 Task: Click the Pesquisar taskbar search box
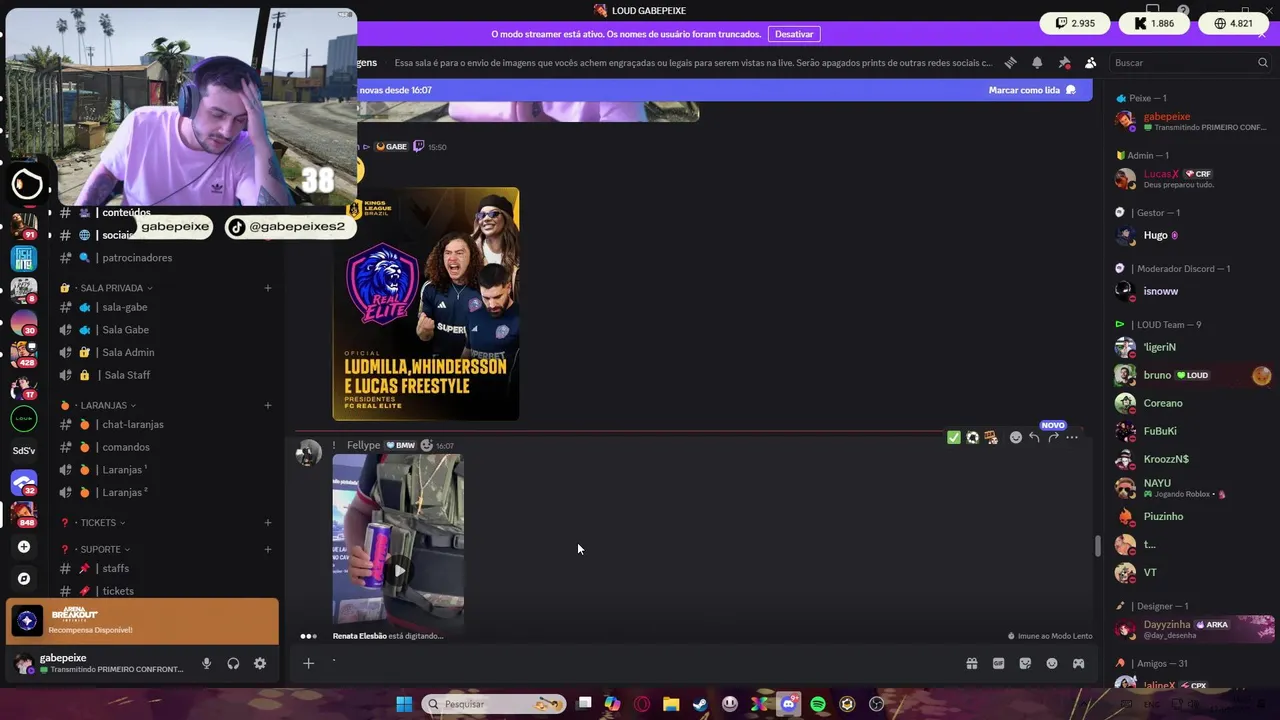tap(494, 704)
